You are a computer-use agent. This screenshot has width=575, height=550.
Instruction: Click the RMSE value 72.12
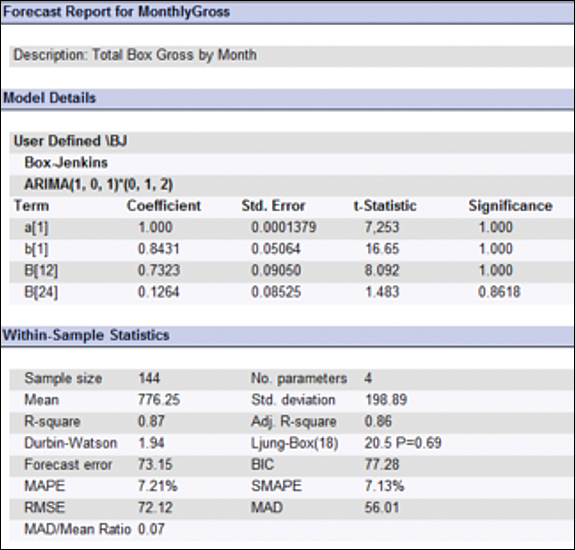click(155, 508)
